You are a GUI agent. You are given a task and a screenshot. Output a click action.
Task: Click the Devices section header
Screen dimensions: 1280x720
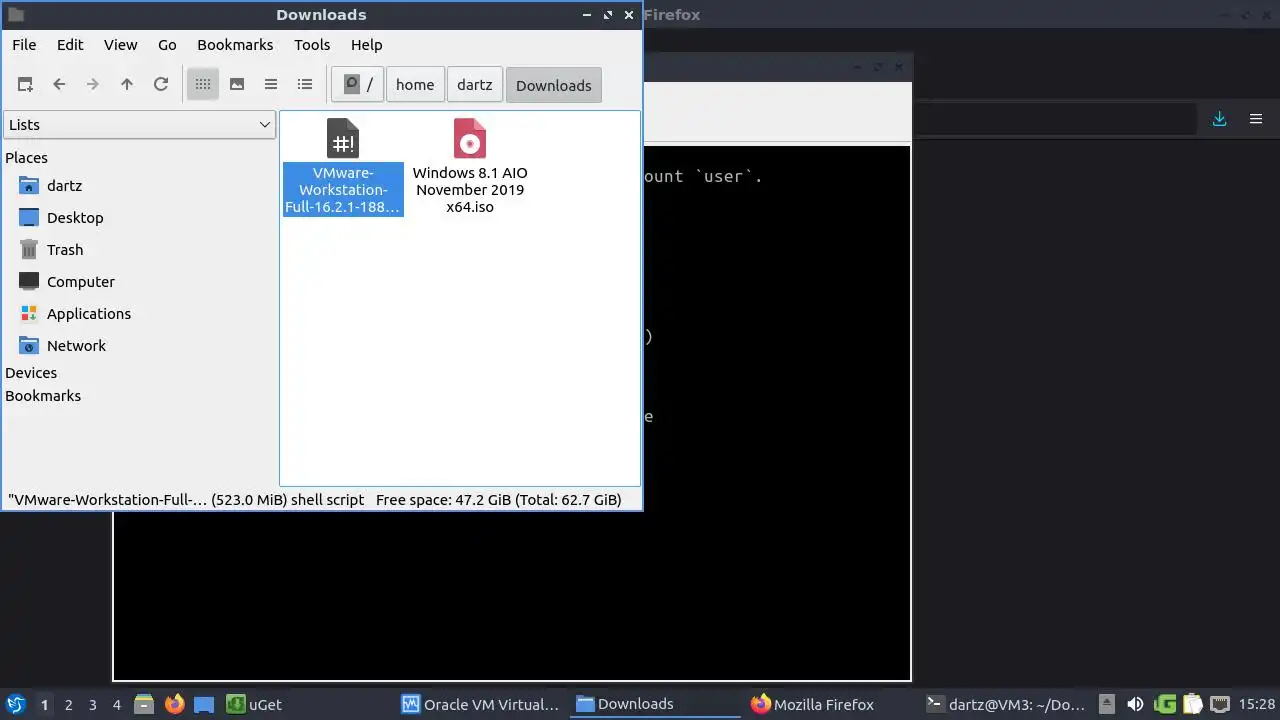[31, 373]
